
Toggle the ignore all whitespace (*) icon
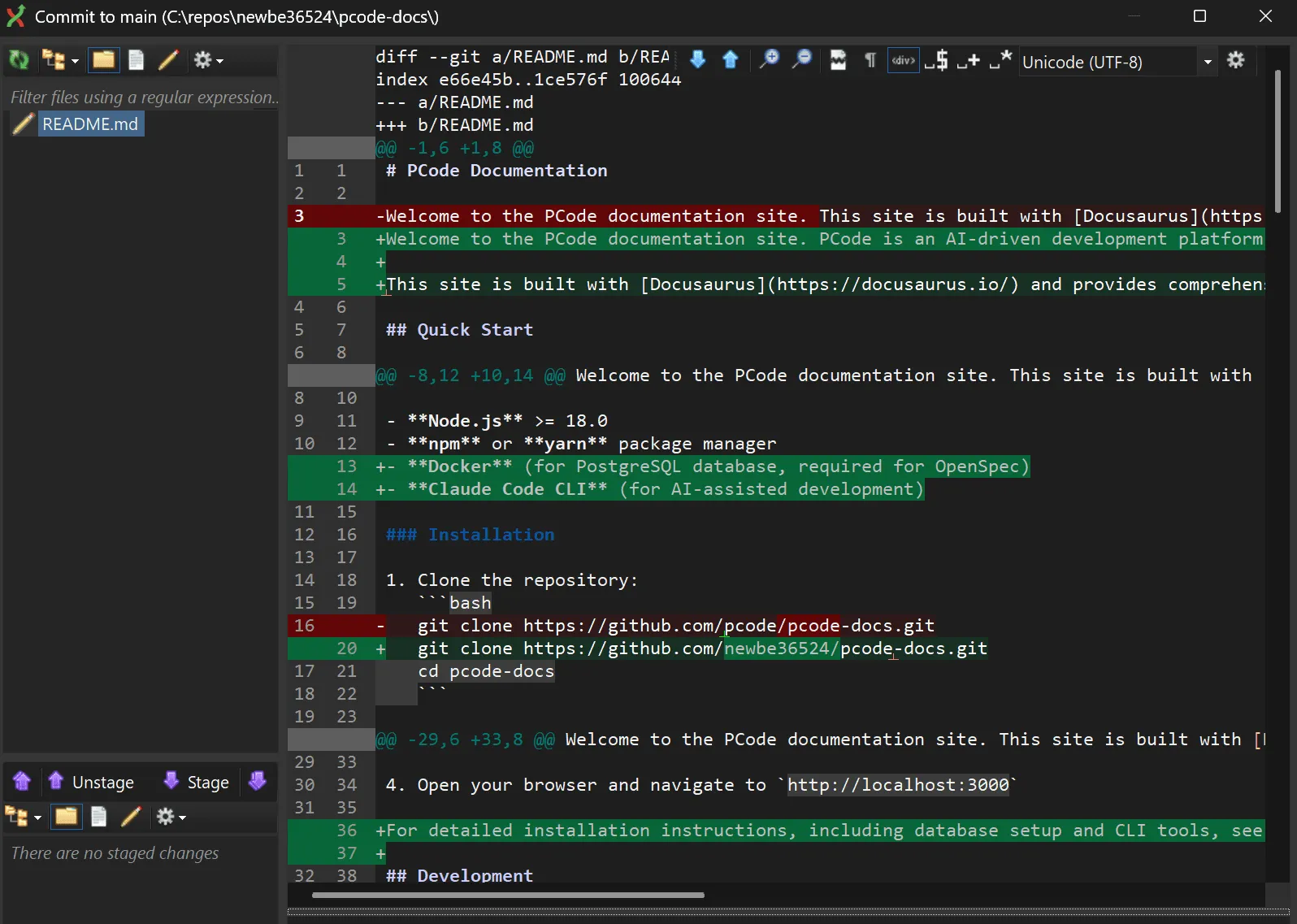pos(1000,59)
